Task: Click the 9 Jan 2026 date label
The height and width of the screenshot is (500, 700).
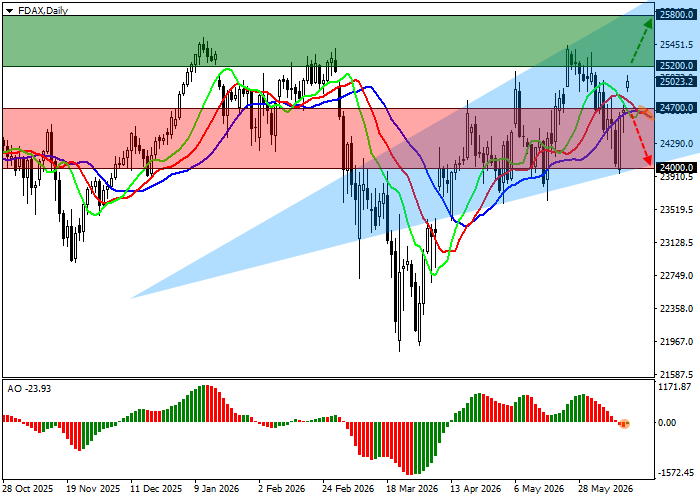Action: coord(217,489)
